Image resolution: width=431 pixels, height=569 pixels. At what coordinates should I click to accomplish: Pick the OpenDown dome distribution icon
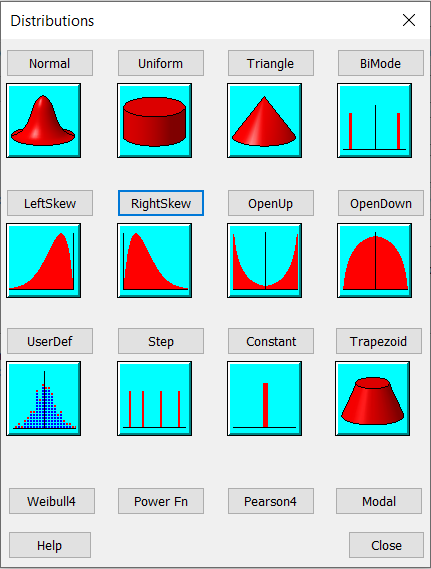click(374, 261)
